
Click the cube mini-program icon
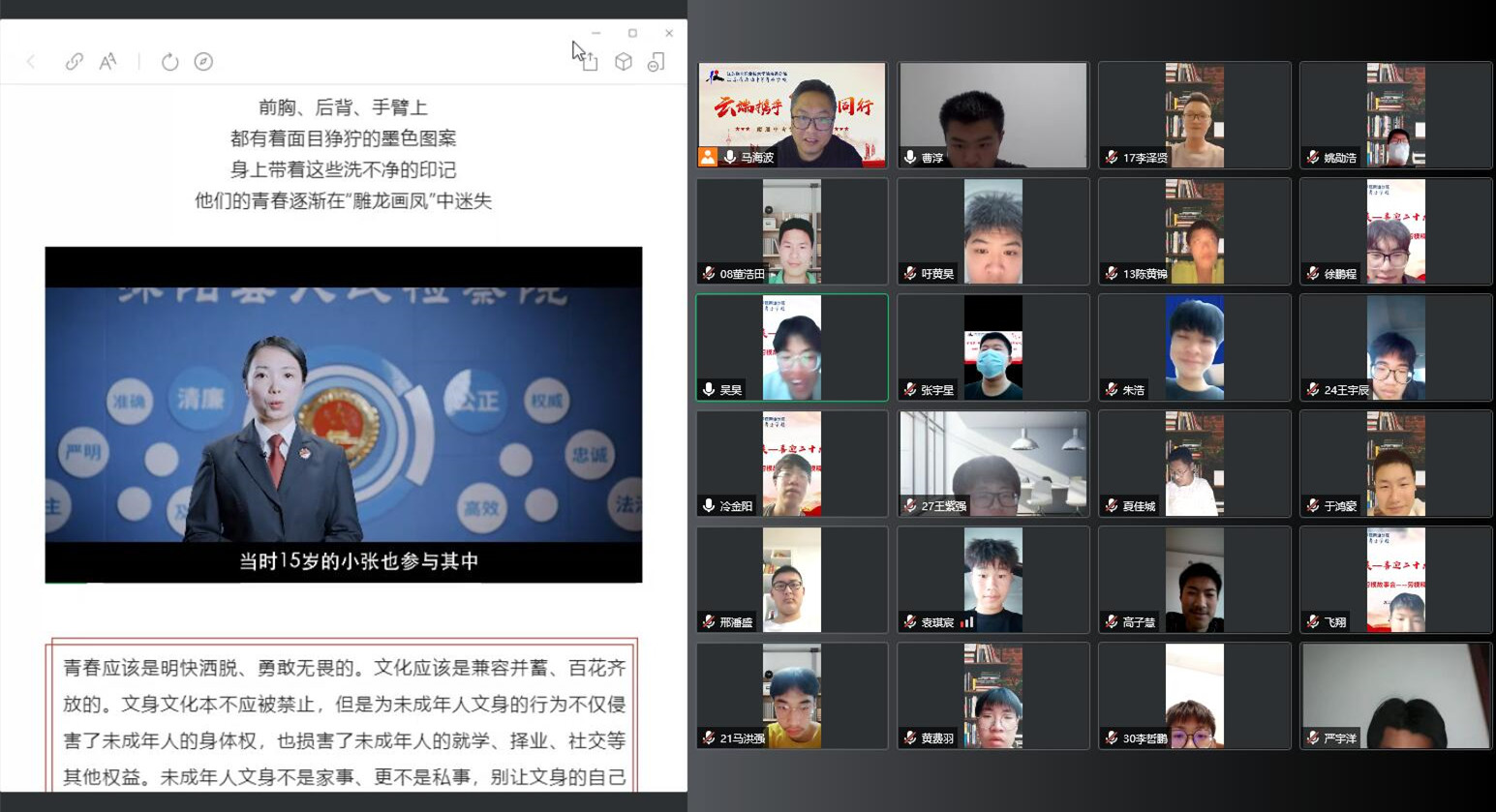point(624,62)
